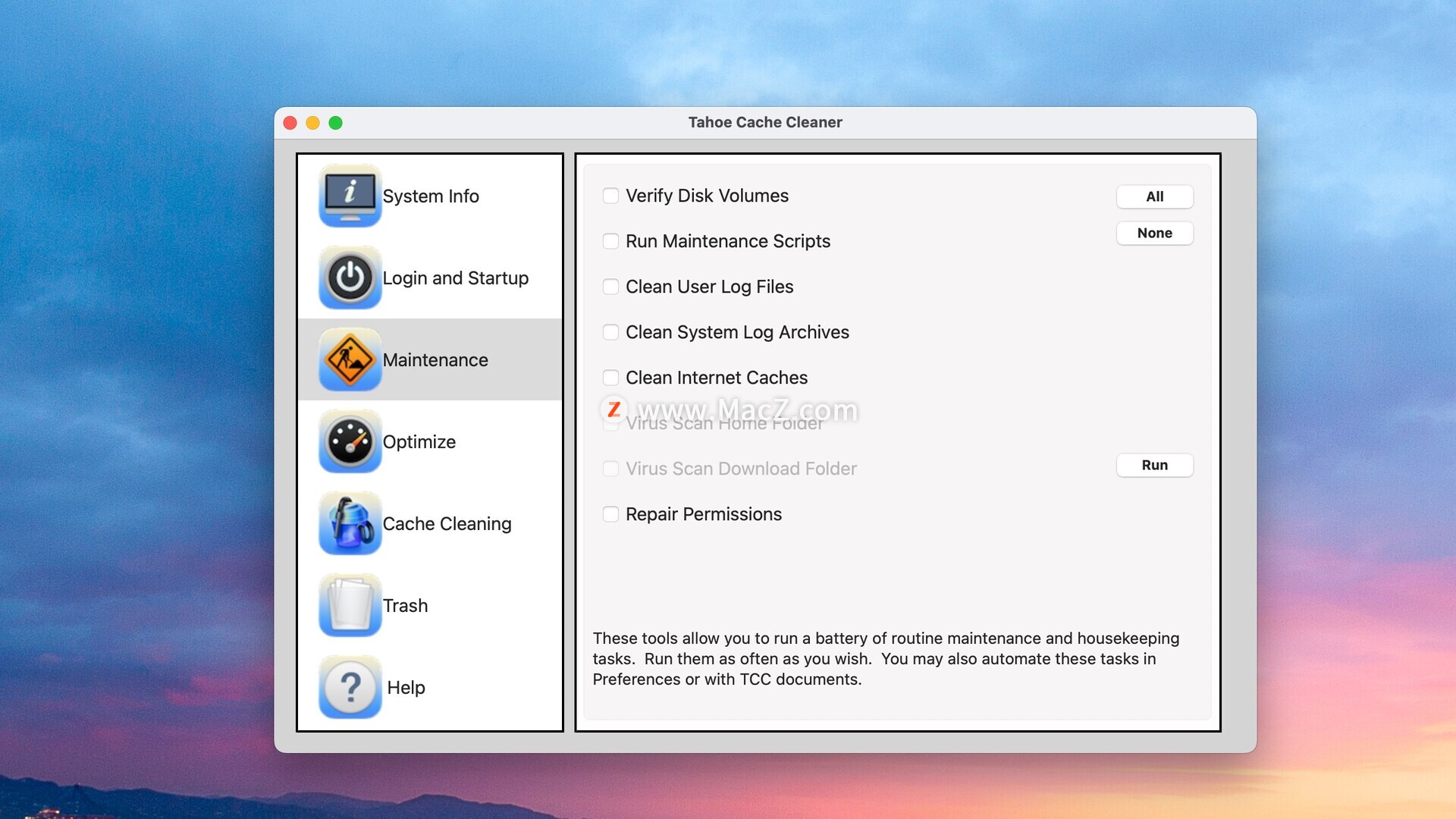Click the Help question mark icon

click(350, 687)
